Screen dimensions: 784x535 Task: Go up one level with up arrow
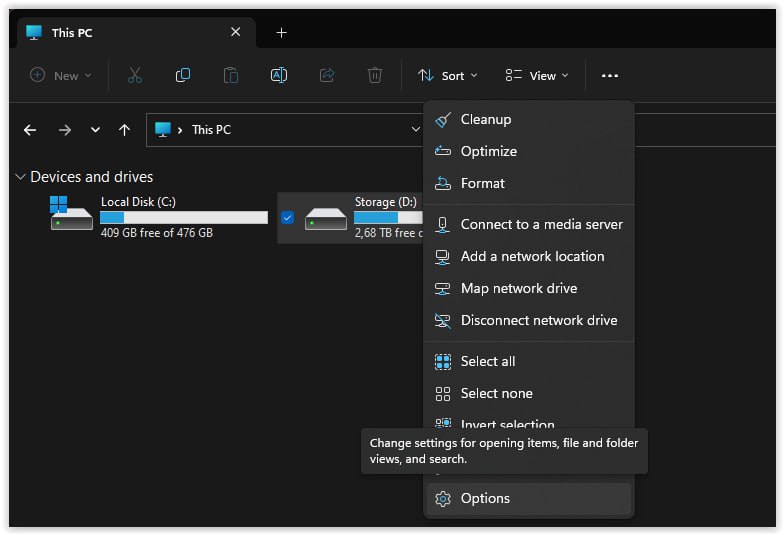(x=124, y=130)
